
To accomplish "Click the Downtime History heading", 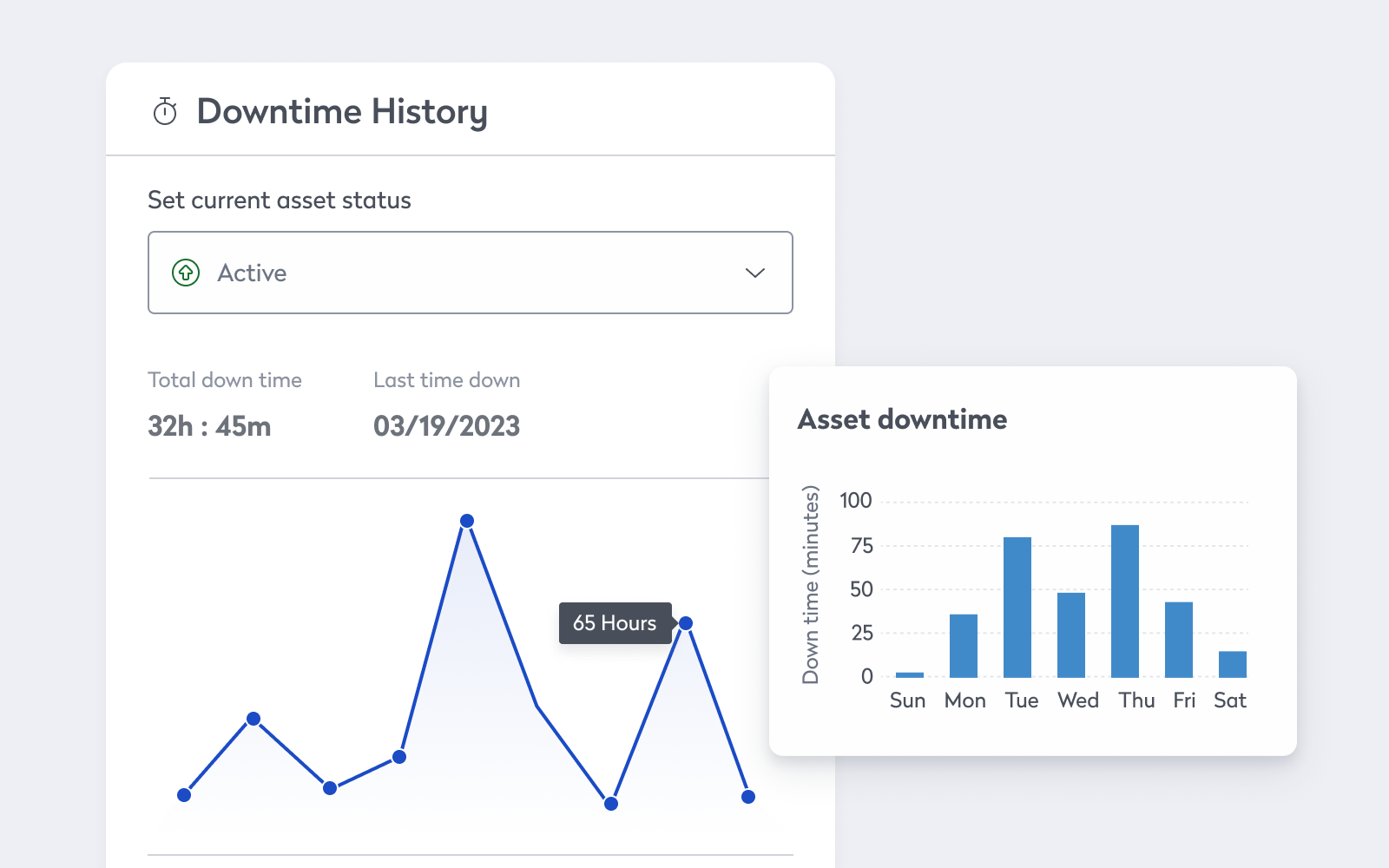I will point(342,112).
